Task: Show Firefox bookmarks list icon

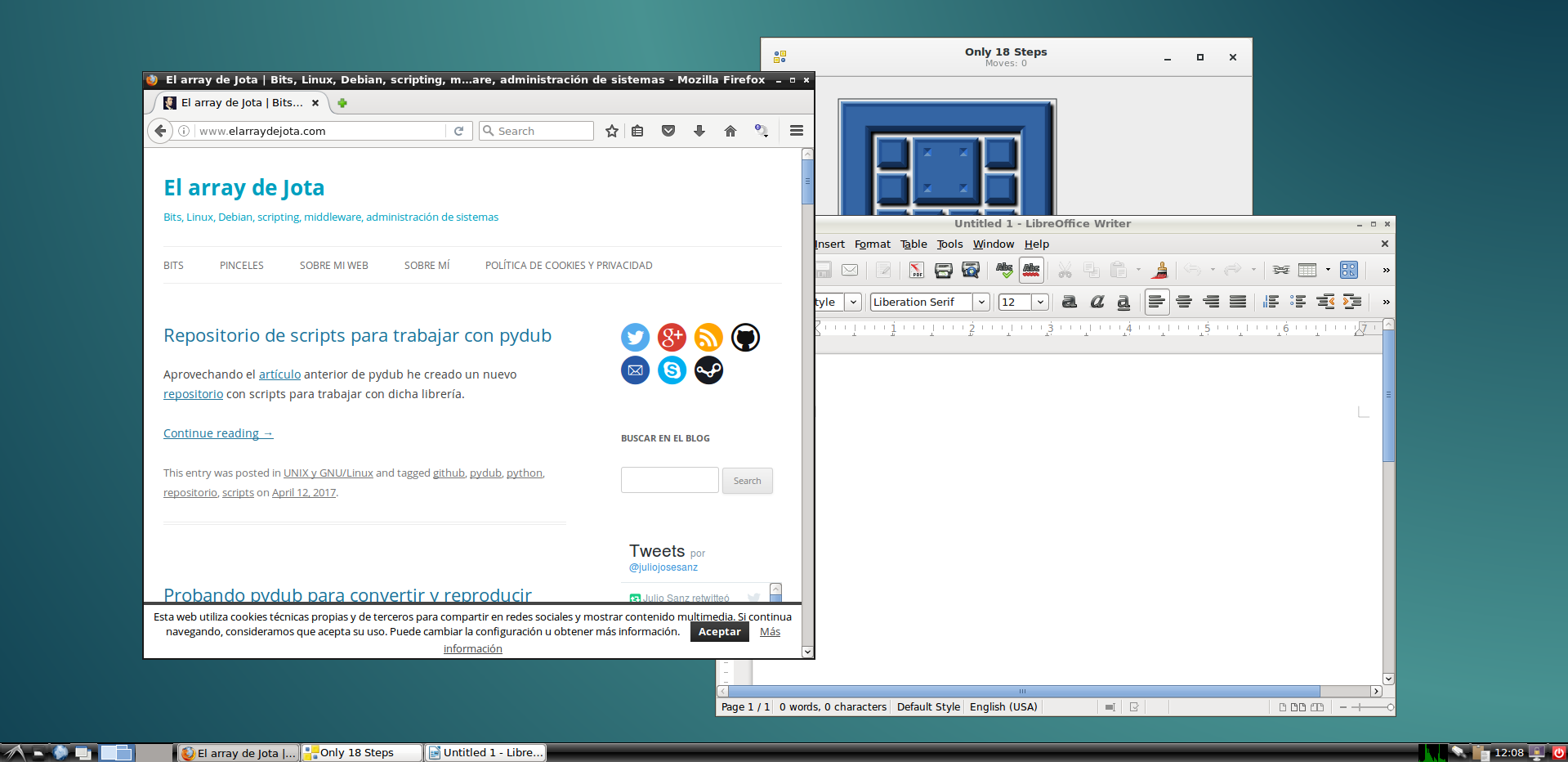Action: [637, 131]
